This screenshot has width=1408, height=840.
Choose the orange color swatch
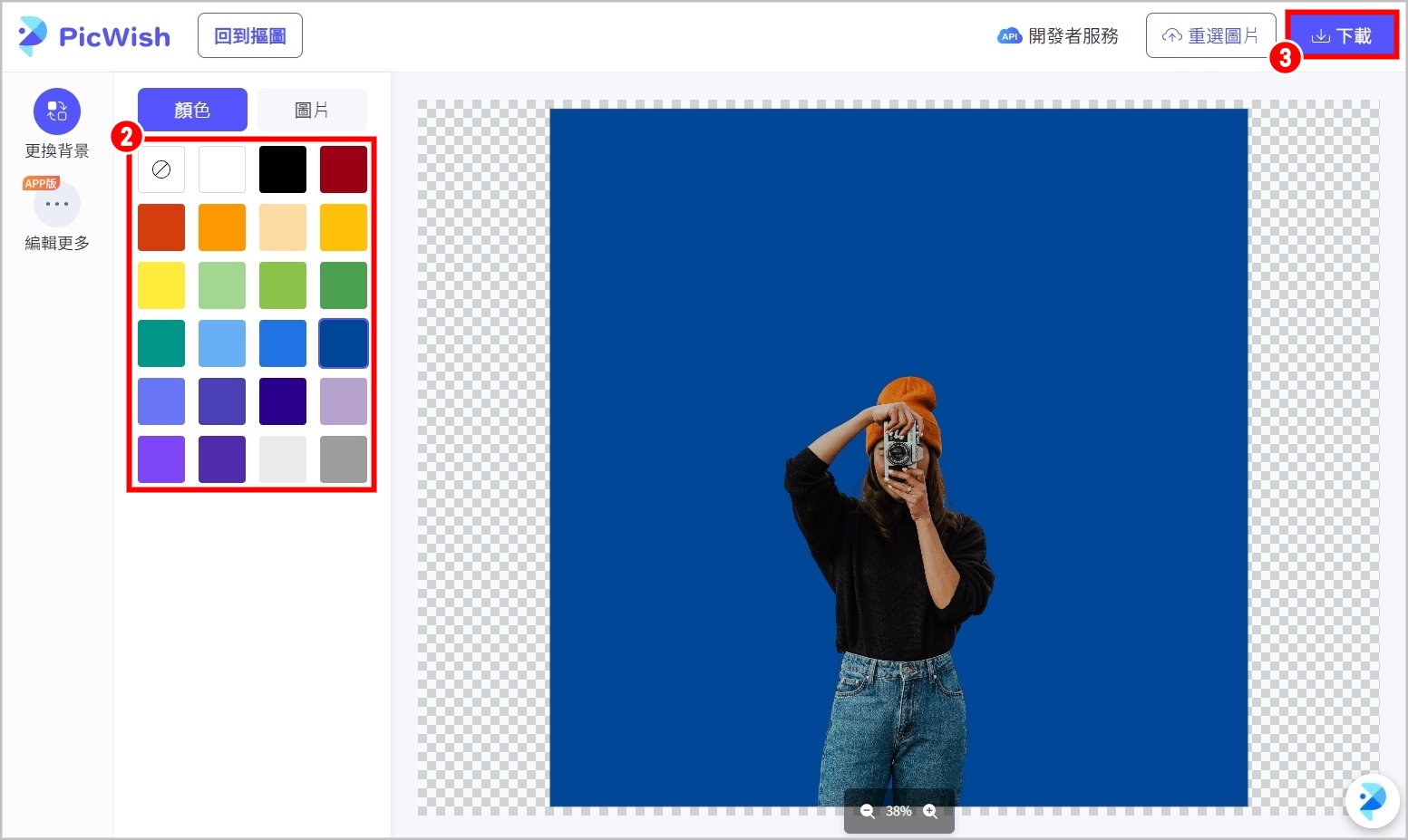(222, 227)
